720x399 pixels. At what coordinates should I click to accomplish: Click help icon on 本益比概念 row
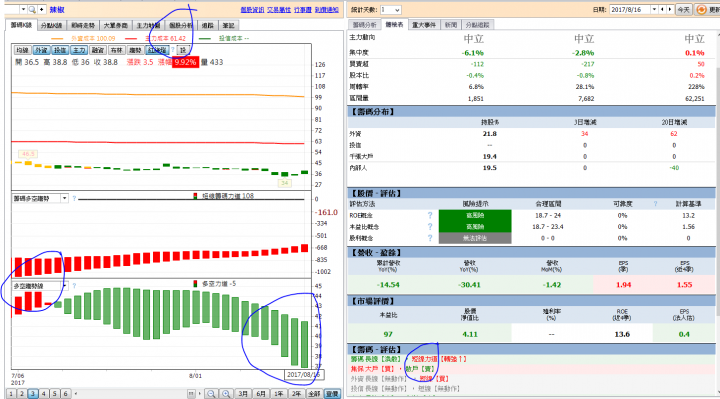(x=430, y=227)
